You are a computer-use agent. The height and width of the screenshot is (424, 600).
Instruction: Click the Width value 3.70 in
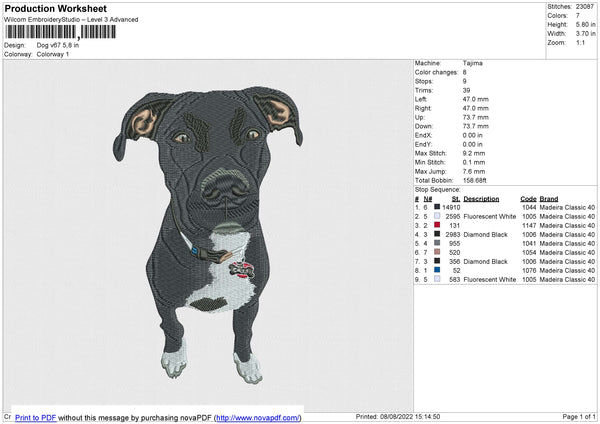point(585,34)
